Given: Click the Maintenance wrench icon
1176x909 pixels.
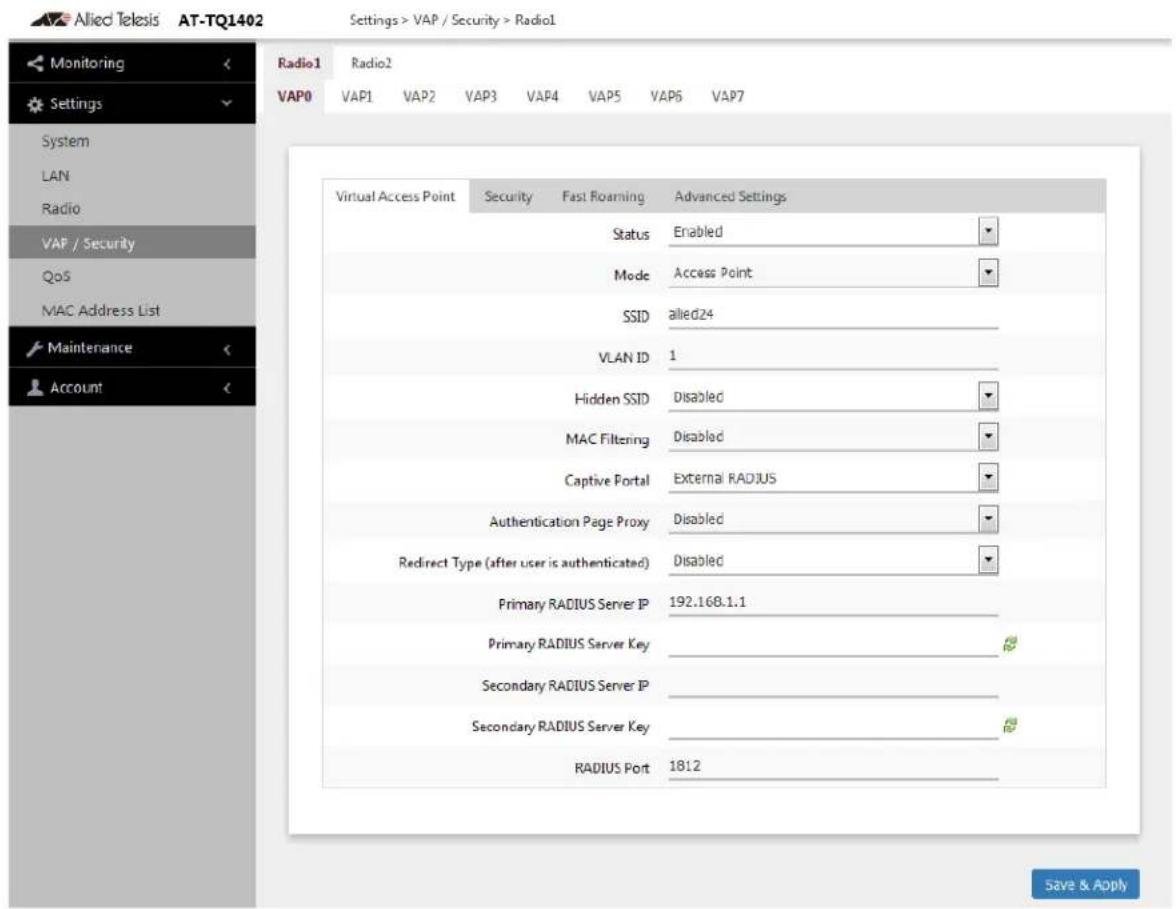Looking at the screenshot, I should (34, 348).
